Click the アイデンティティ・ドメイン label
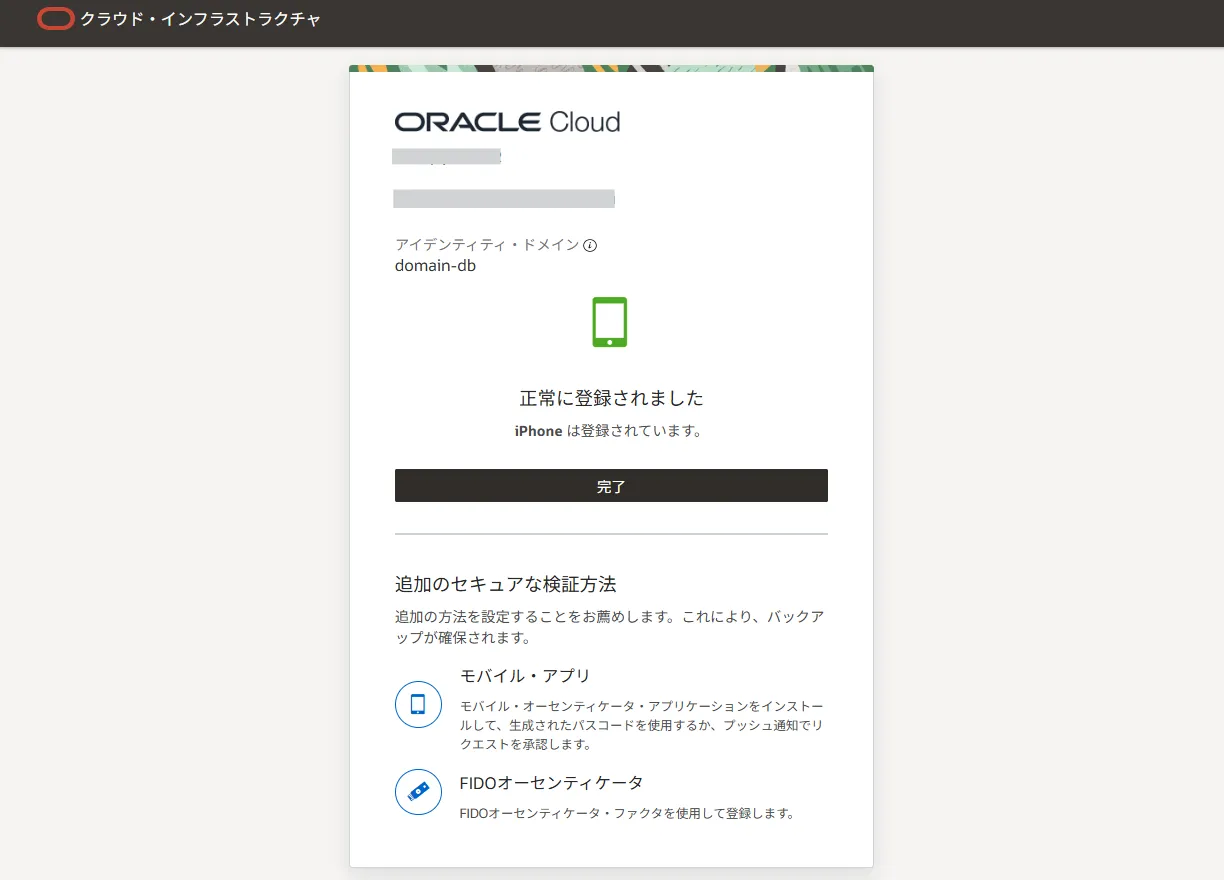1224x880 pixels. tap(486, 245)
